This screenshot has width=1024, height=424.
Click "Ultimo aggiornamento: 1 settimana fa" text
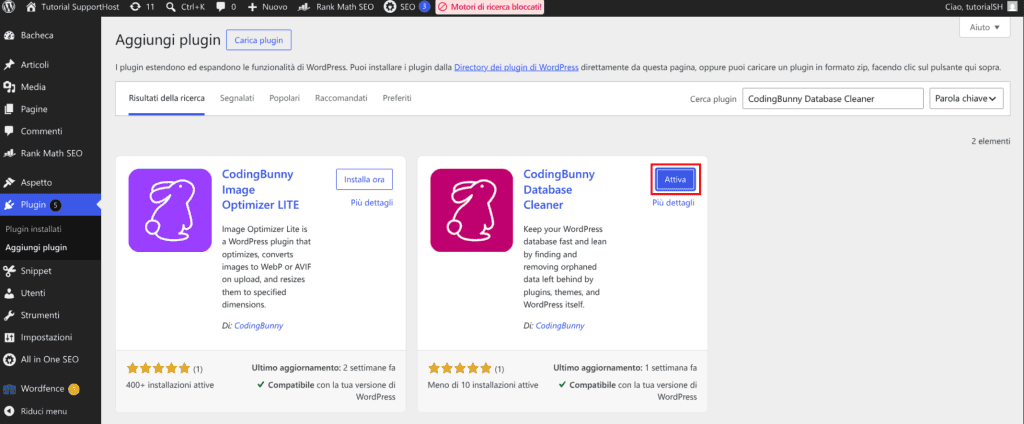(625, 368)
